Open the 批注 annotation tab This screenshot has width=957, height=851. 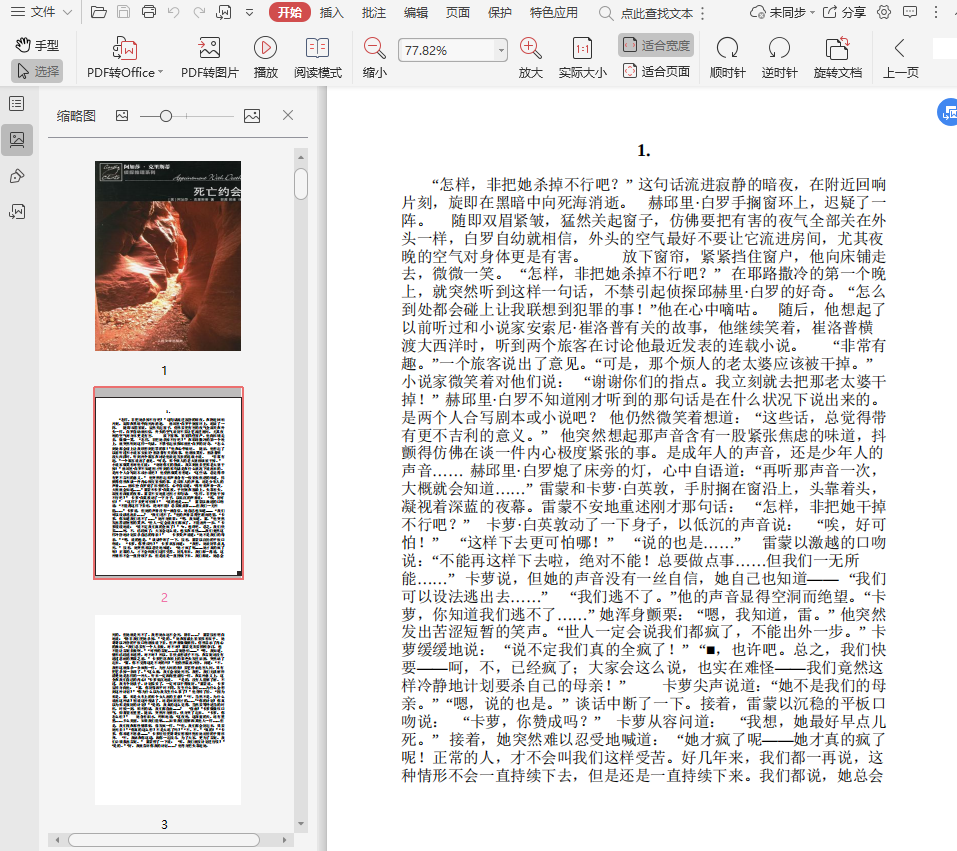(374, 12)
